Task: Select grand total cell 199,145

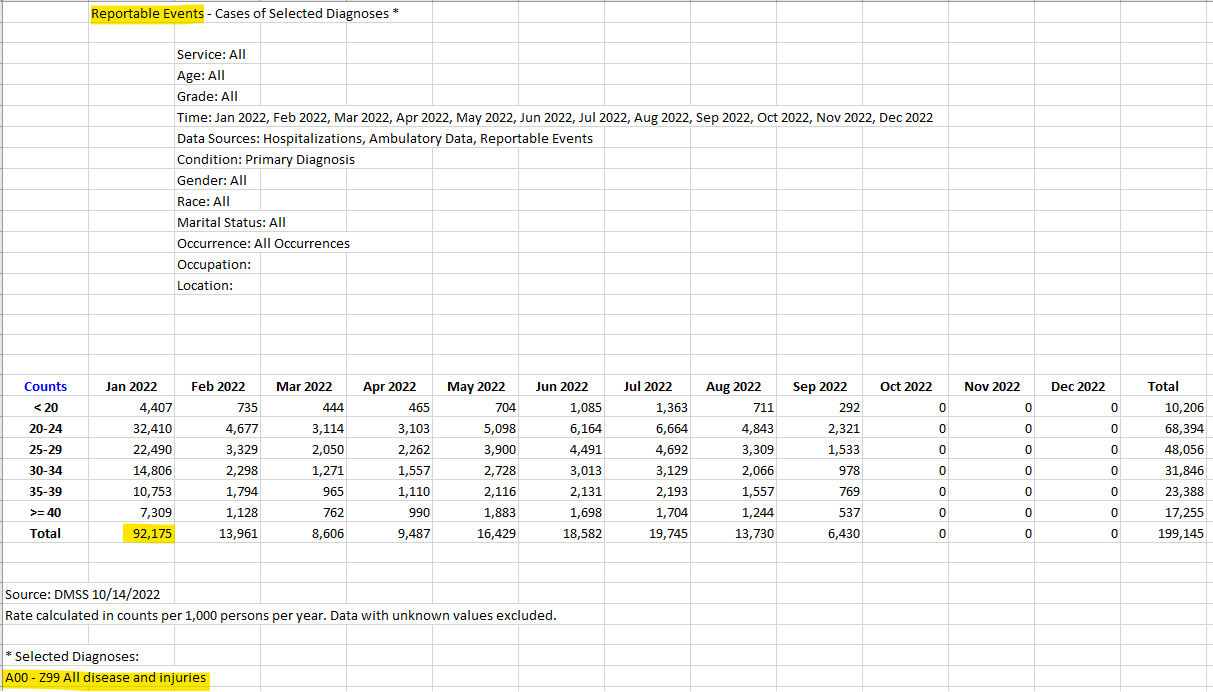Action: point(1181,533)
